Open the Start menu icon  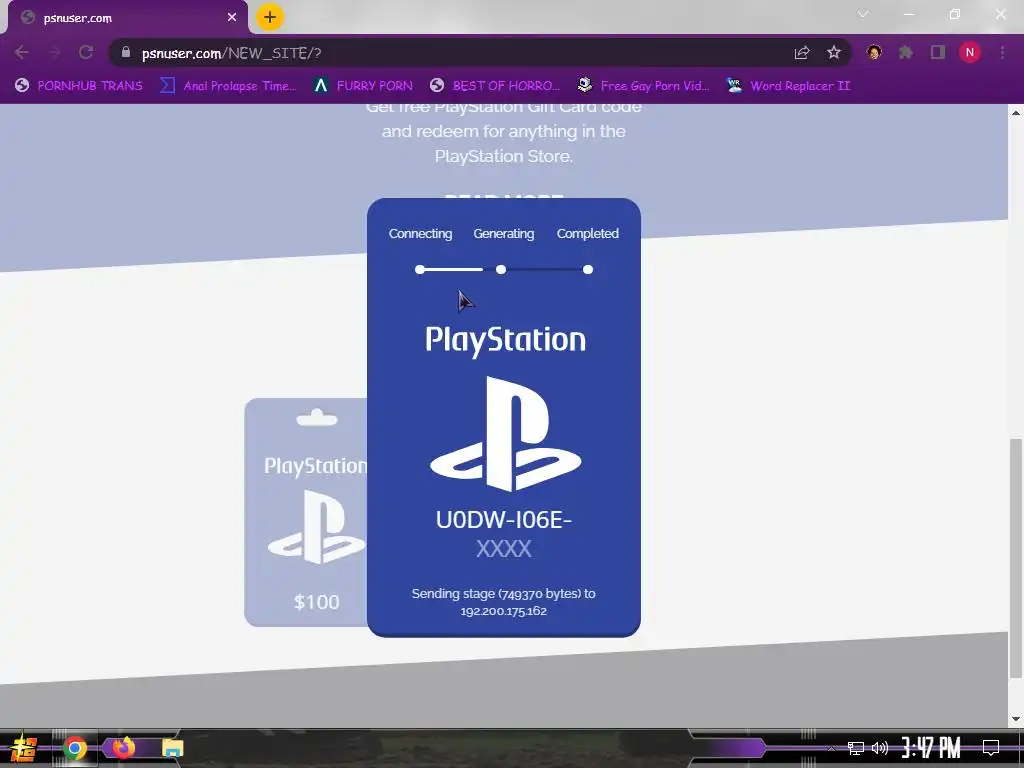[x=23, y=748]
